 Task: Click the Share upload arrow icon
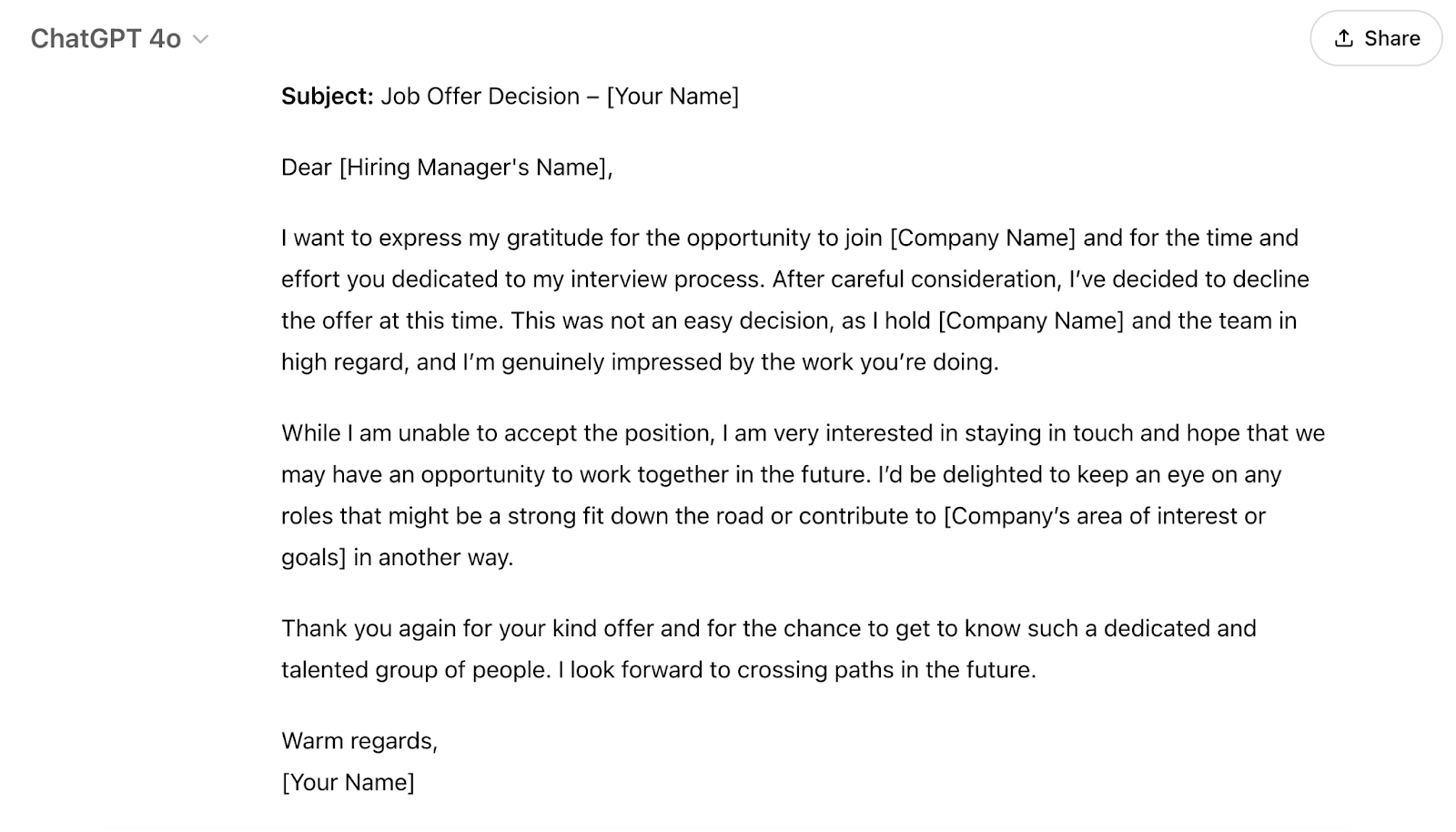[1344, 38]
